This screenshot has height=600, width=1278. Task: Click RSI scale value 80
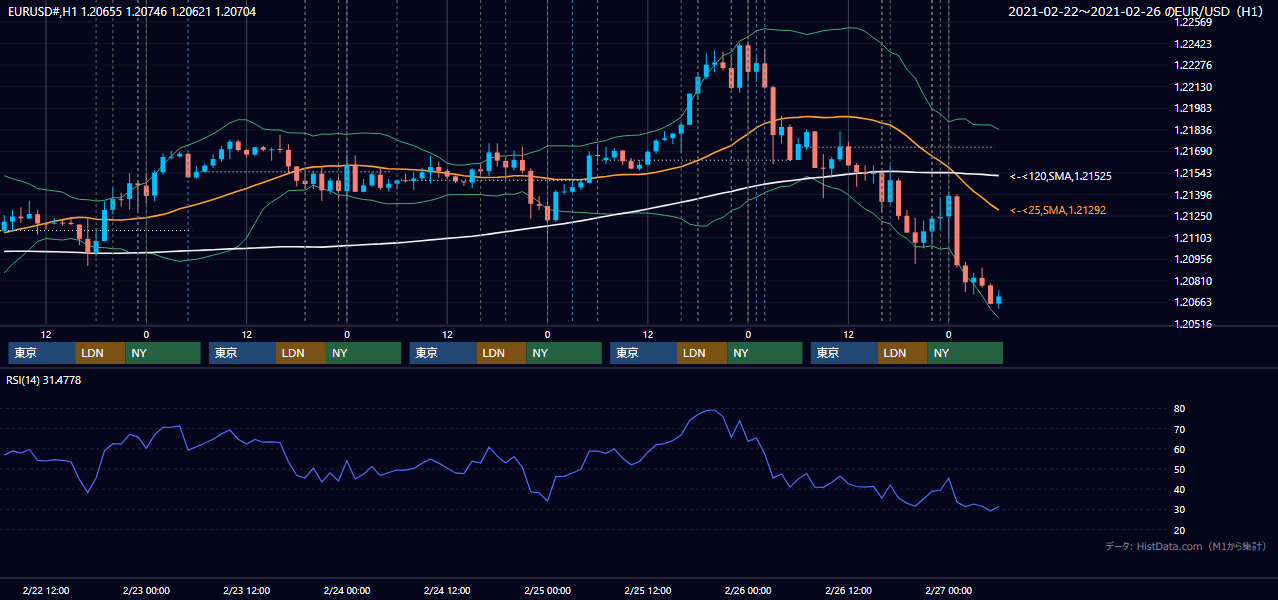tap(1180, 409)
